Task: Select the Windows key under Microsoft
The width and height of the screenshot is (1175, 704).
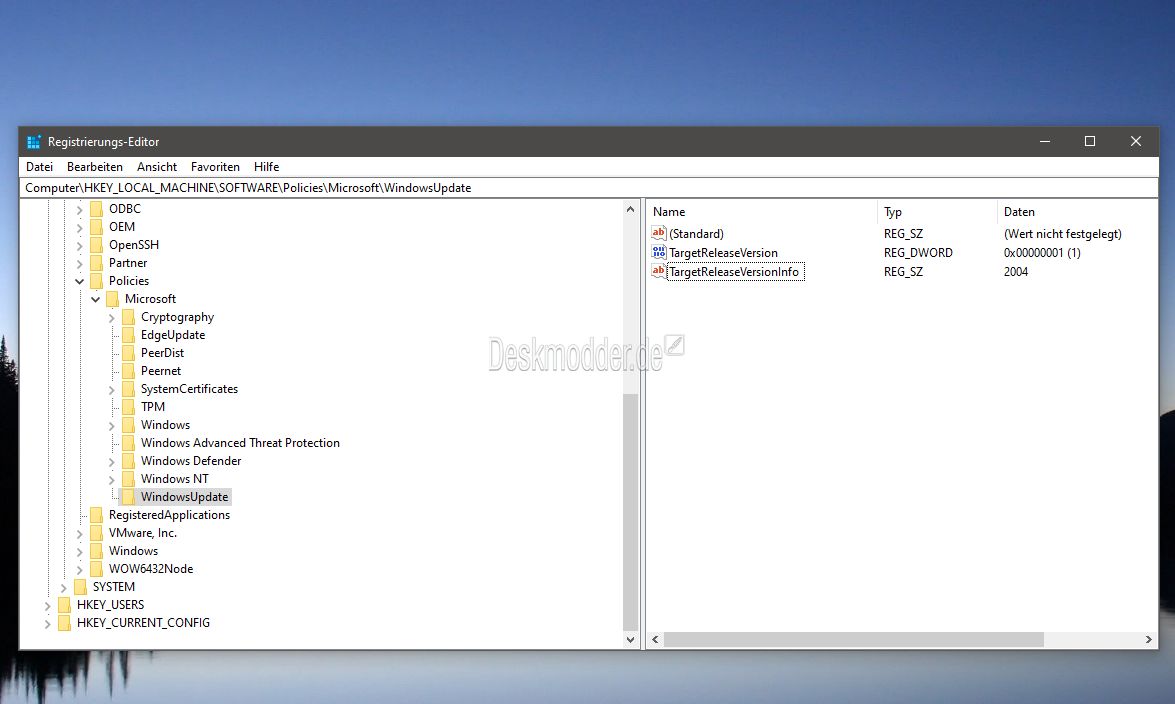Action: point(165,425)
